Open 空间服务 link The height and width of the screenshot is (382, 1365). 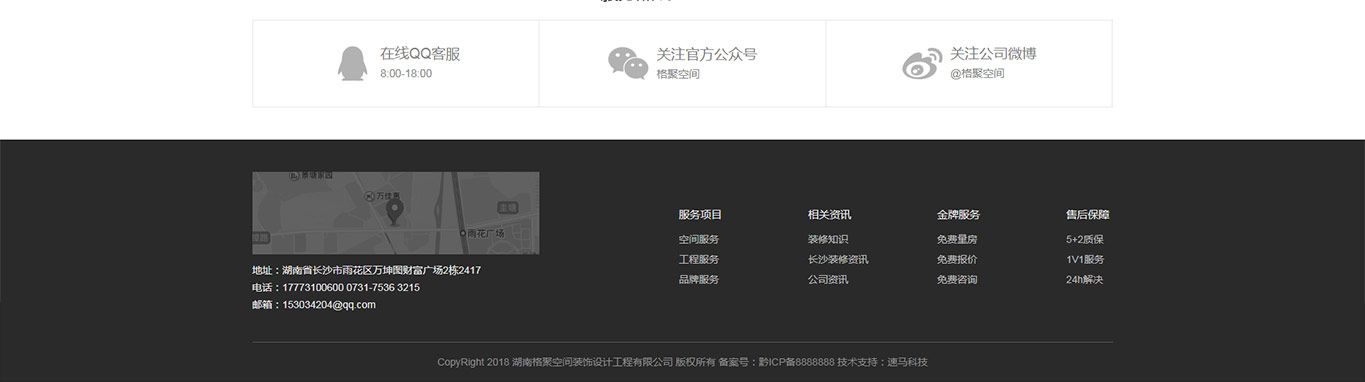pos(699,239)
